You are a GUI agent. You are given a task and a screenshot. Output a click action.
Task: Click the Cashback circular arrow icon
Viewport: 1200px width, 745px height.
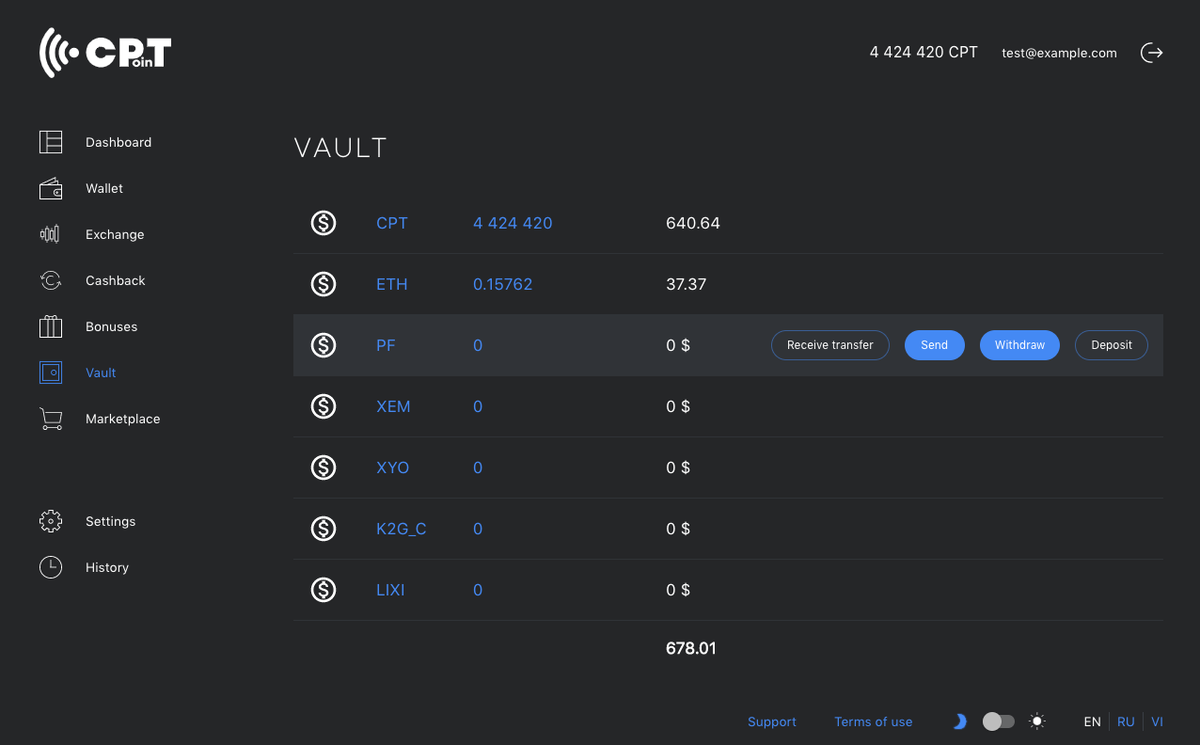(x=51, y=280)
